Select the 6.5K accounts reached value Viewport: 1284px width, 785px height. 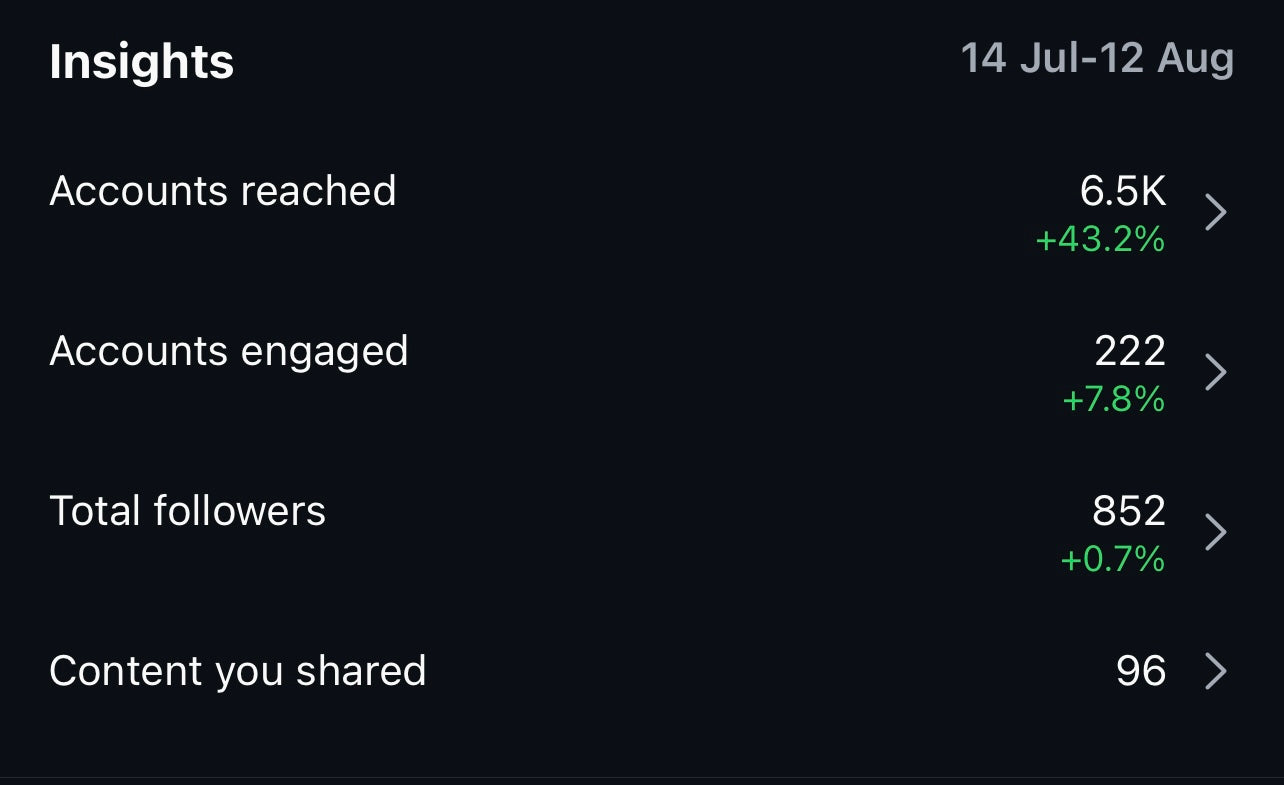tap(1123, 191)
